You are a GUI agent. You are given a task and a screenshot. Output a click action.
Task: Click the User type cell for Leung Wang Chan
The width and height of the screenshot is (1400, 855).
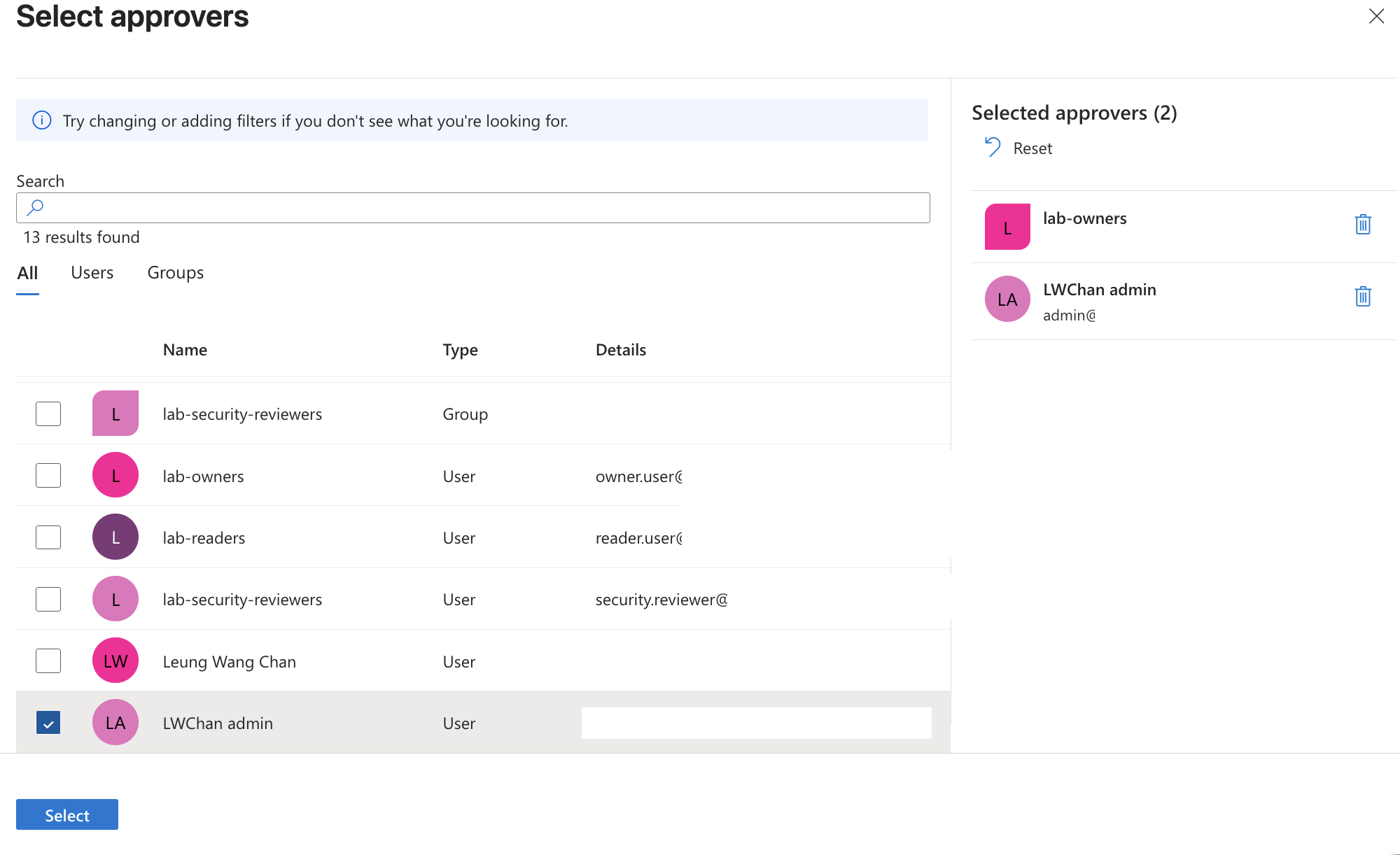458,662
